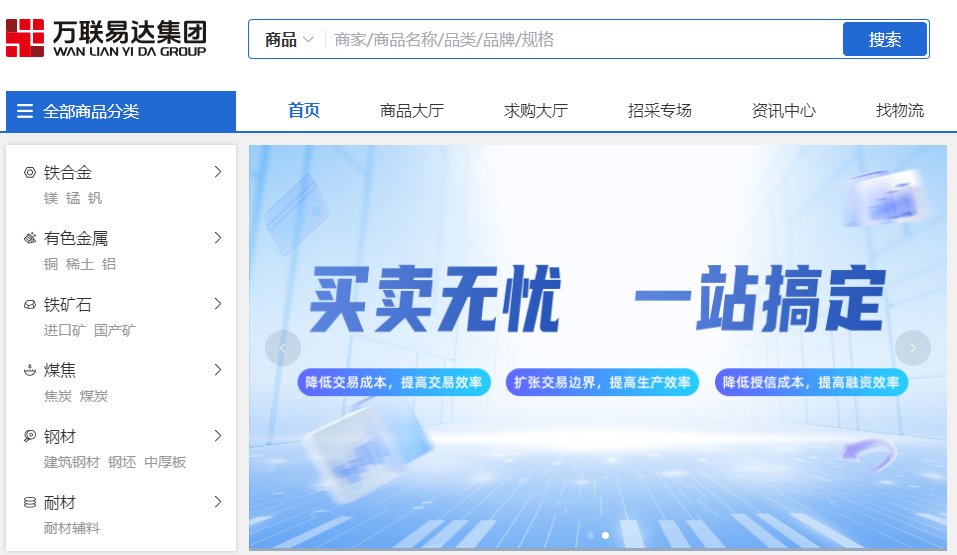This screenshot has width=957, height=555.
Task: Select the 镁 subcategory
Action: [x=51, y=198]
